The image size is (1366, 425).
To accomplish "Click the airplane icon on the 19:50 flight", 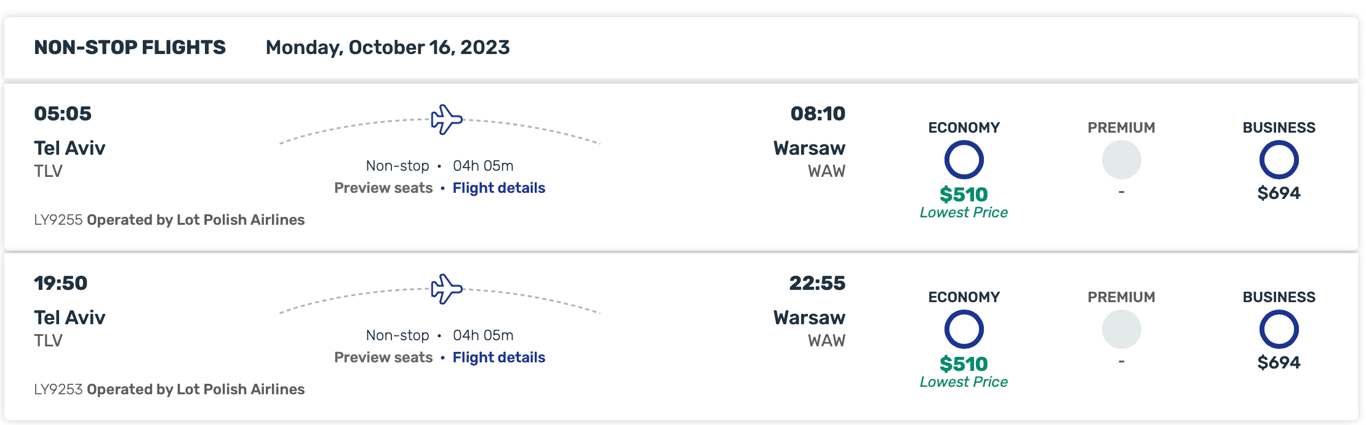I will tap(446, 289).
